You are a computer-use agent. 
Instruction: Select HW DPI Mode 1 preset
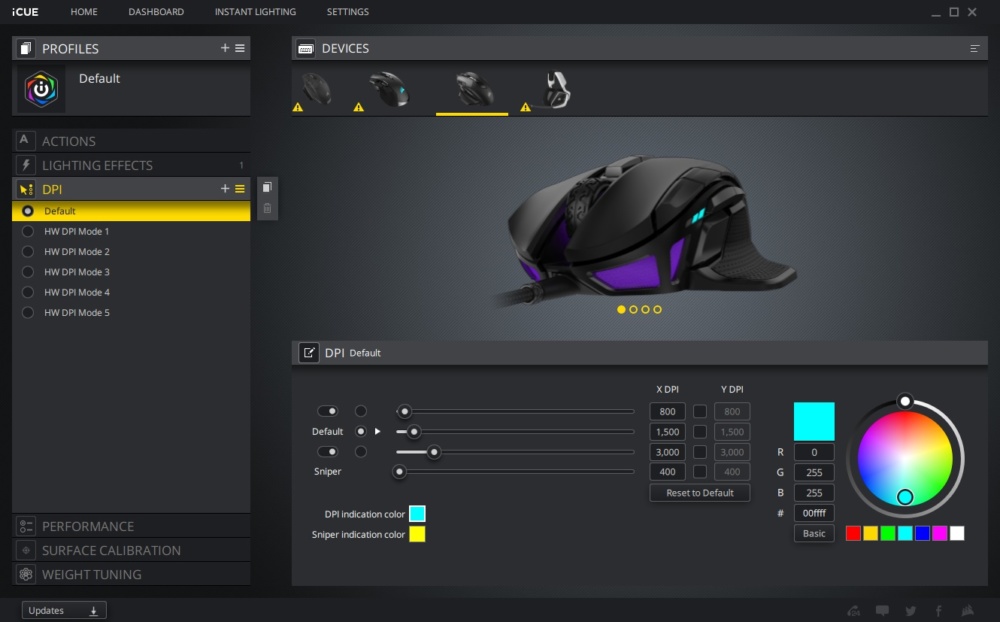(131, 231)
